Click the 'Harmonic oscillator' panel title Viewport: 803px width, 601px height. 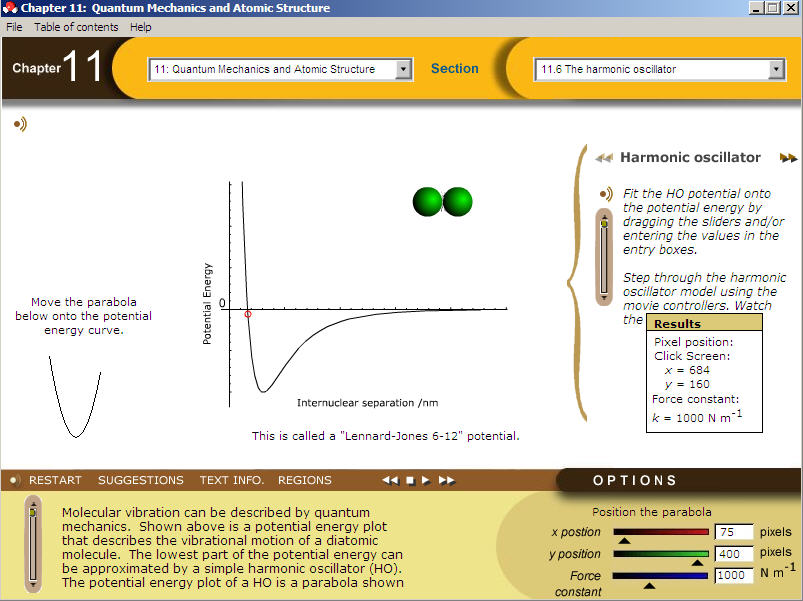pyautogui.click(x=690, y=157)
